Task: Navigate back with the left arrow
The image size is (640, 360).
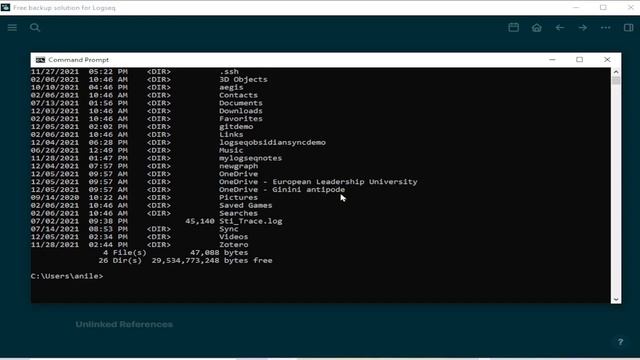Action: tap(560, 27)
